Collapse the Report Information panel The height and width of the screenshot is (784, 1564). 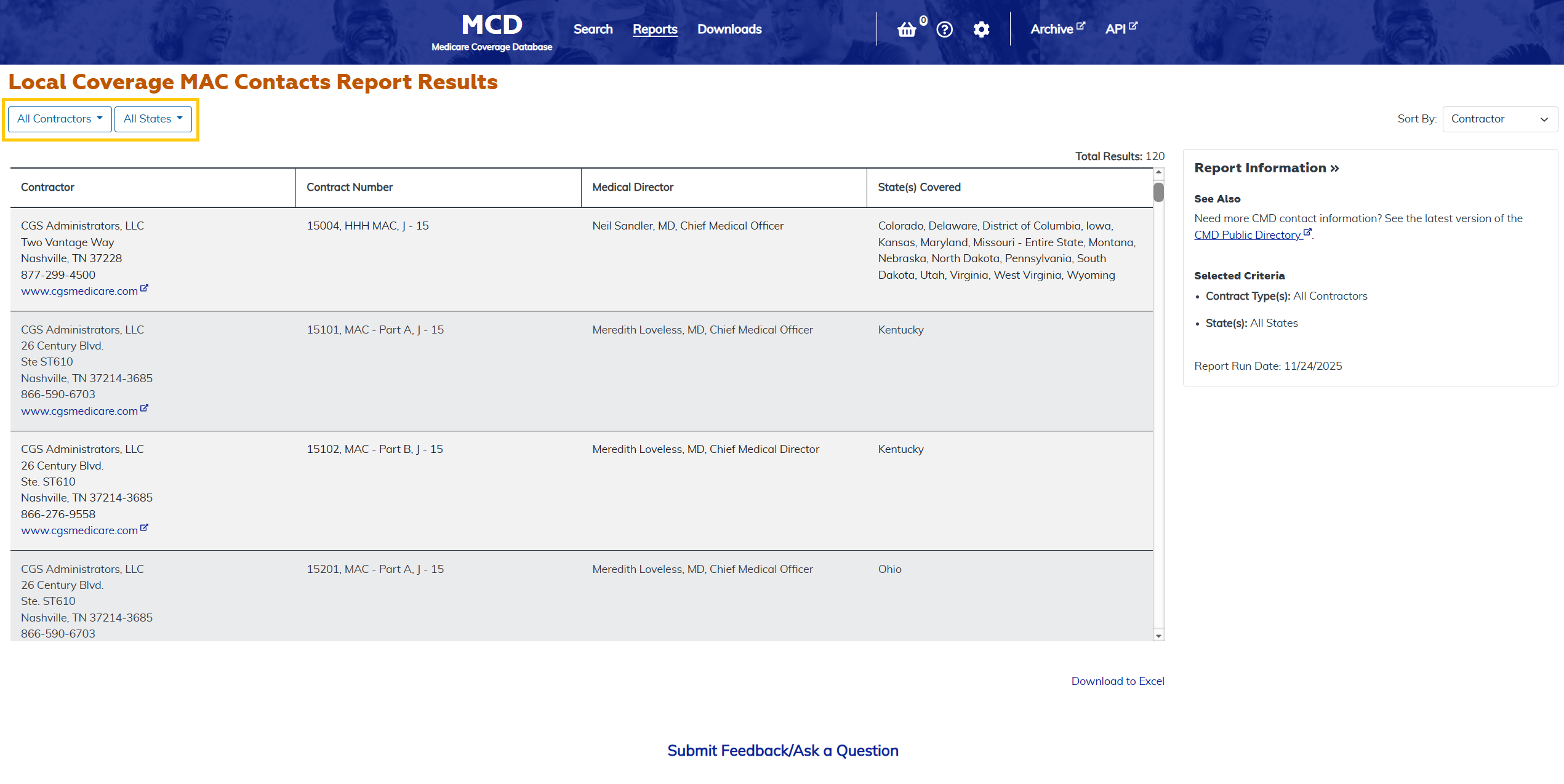[1266, 168]
